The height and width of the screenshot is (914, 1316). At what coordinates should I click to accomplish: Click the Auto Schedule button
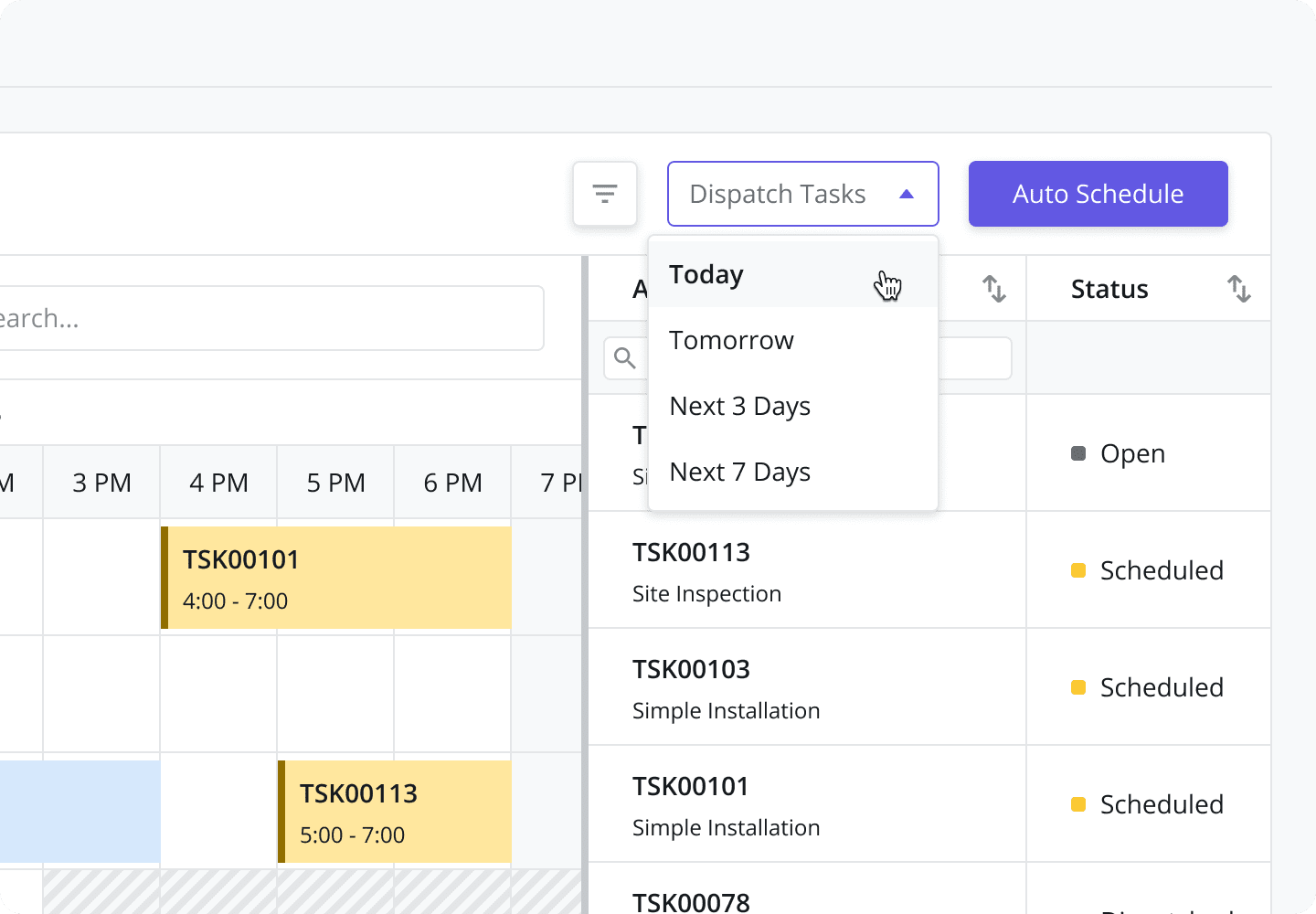pos(1098,194)
